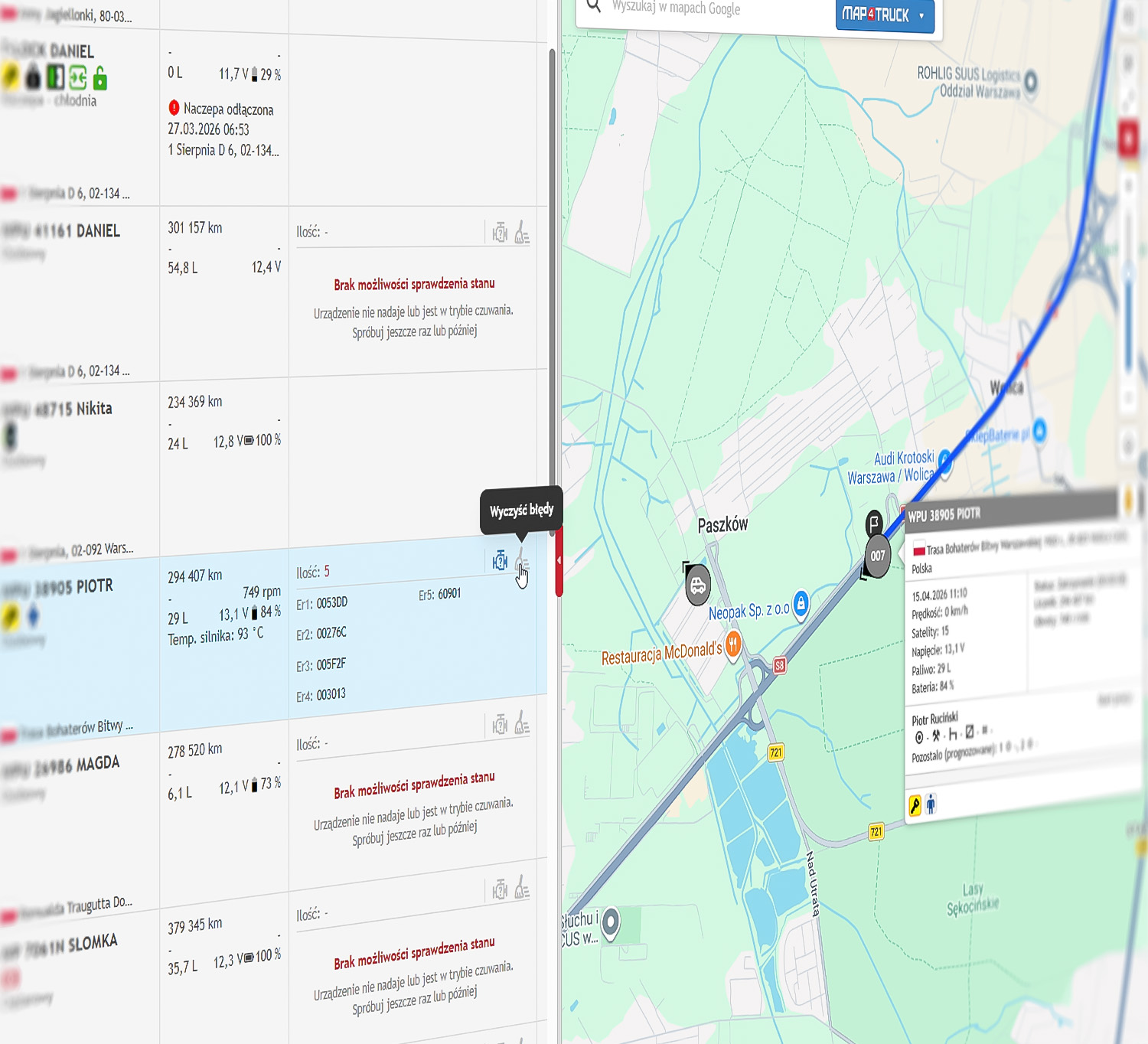Click clear-errors broom icon in MAGDA row

click(522, 723)
